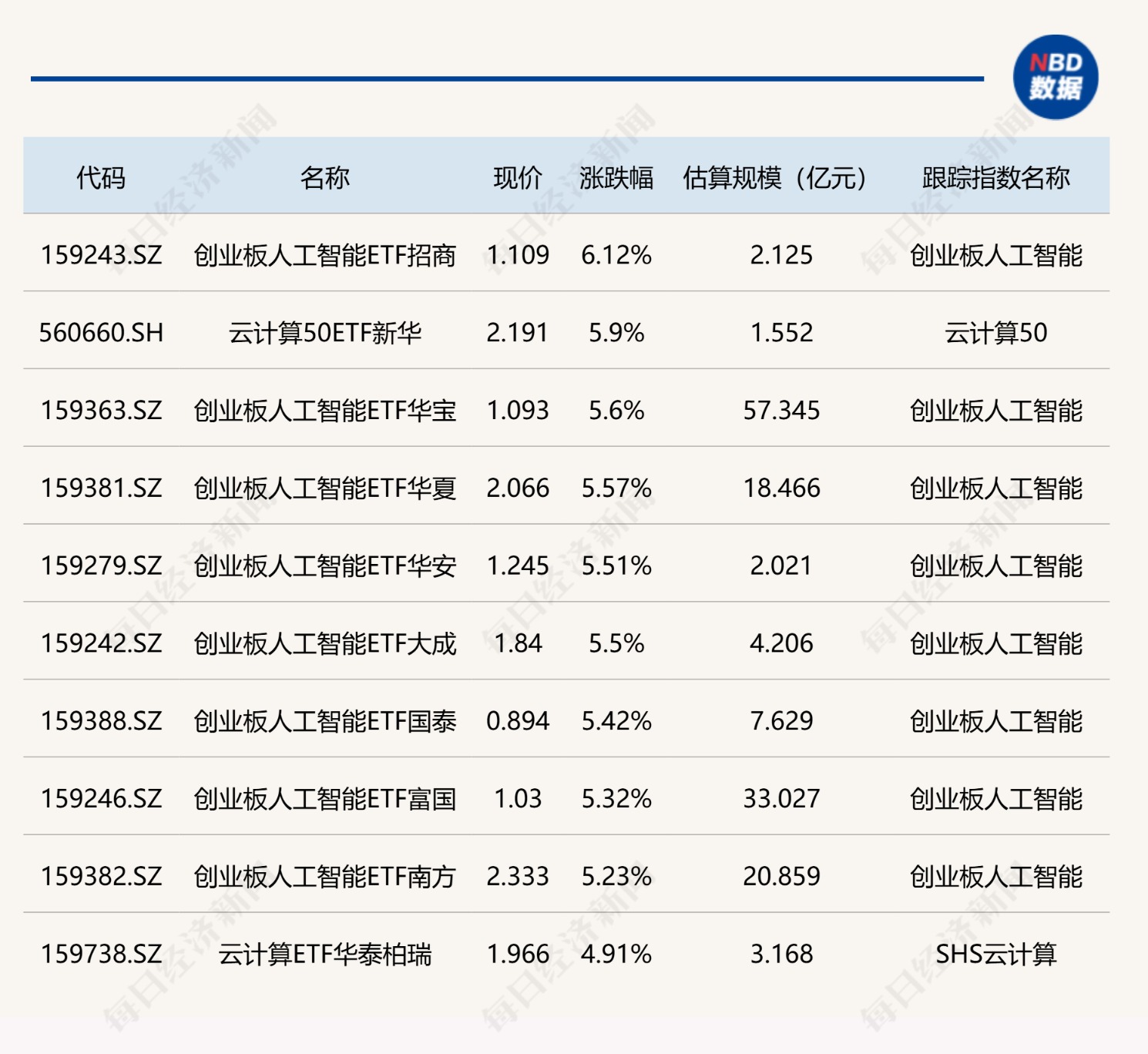Click 创业板人工智能 index in 159243.SZ row

click(x=996, y=255)
